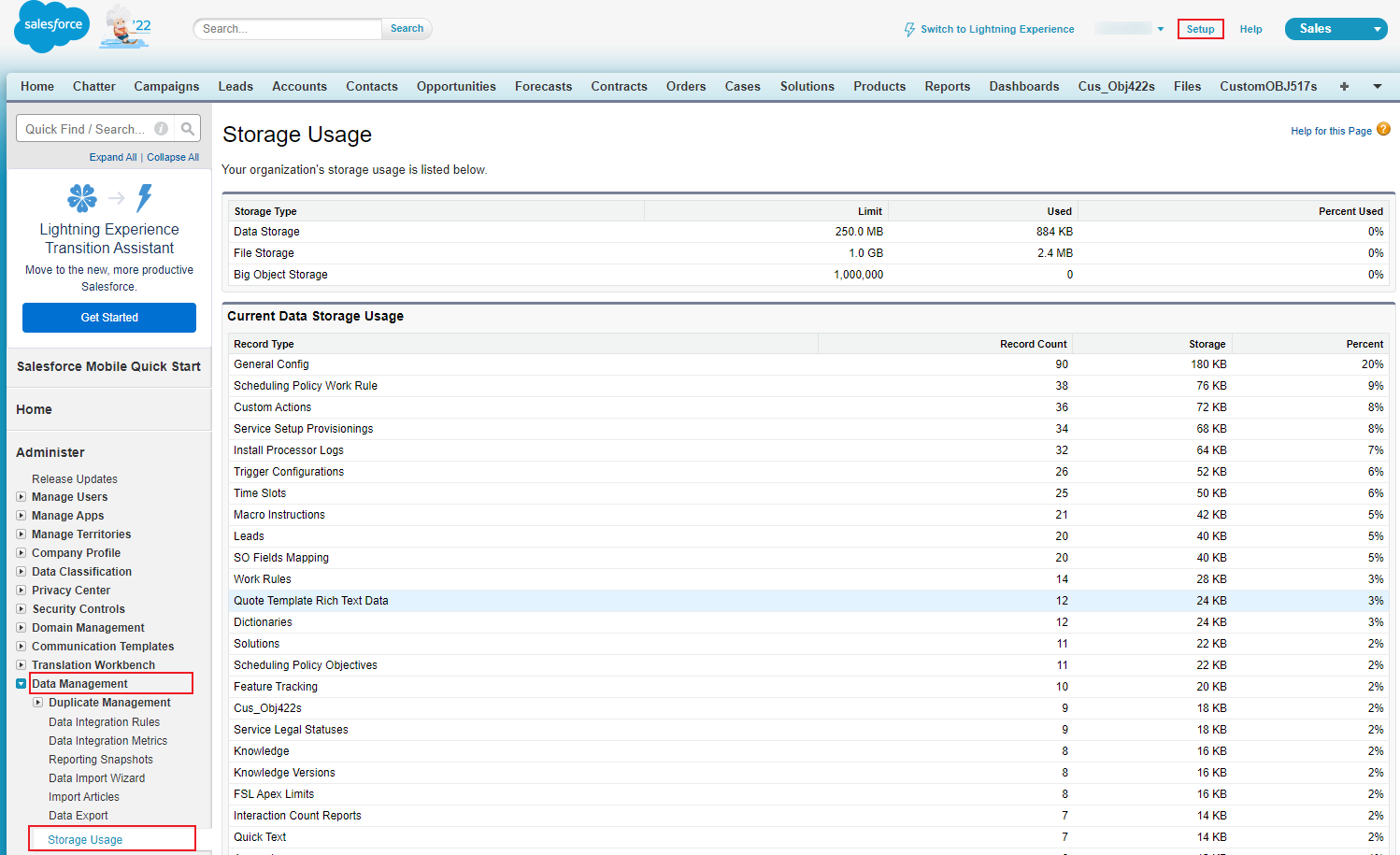
Task: Switch to the Opportunities tab
Action: 456,86
